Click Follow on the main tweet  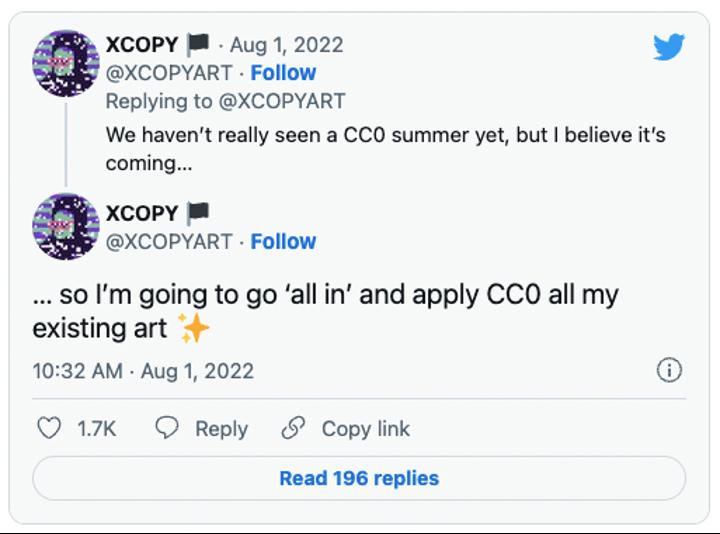click(x=283, y=241)
